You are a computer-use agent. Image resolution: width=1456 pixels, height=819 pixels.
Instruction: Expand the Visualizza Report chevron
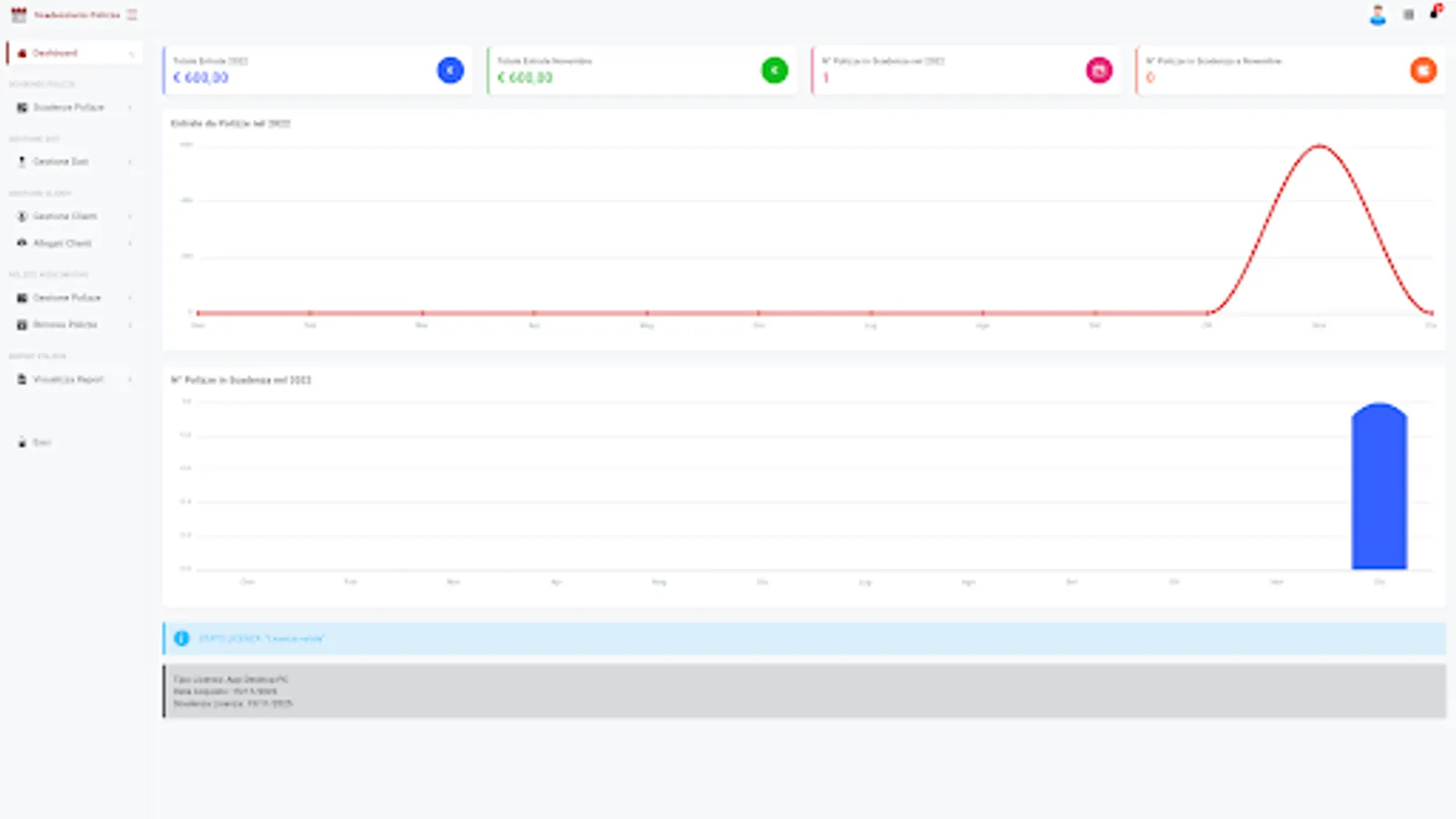click(130, 379)
